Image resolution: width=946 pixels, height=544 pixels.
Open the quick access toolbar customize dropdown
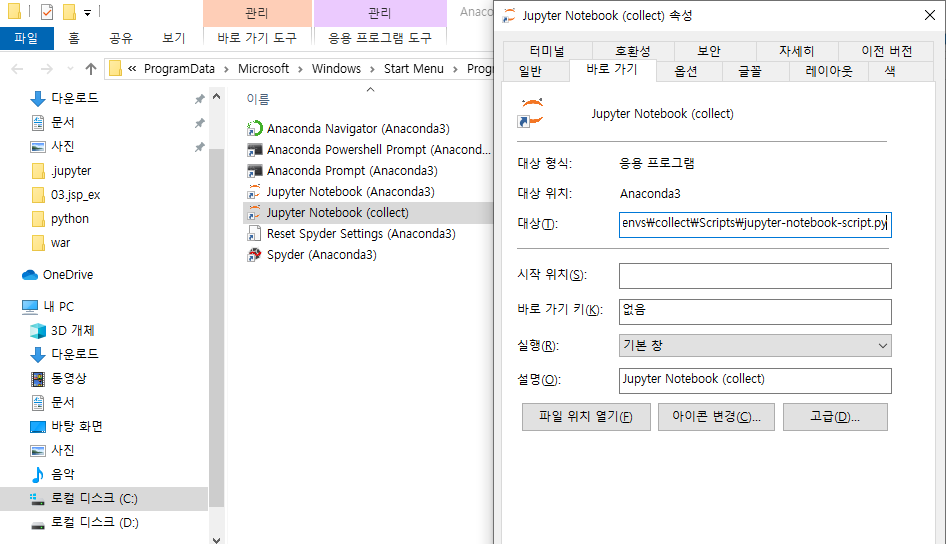87,12
